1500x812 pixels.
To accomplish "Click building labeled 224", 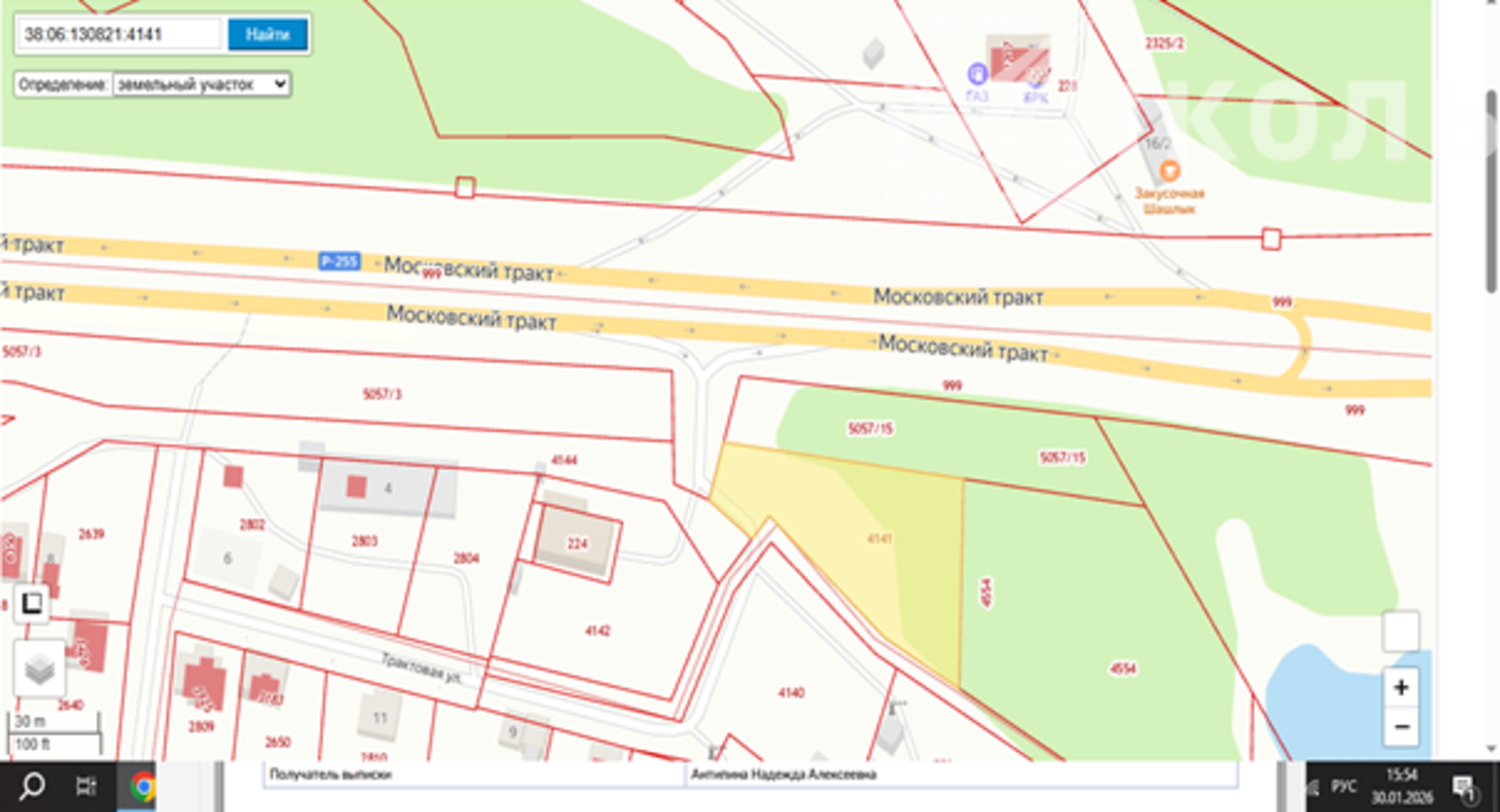I will pos(577,544).
